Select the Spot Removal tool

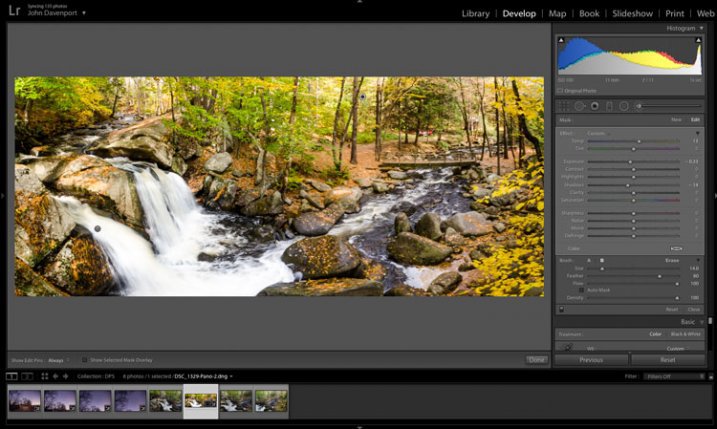(x=579, y=105)
